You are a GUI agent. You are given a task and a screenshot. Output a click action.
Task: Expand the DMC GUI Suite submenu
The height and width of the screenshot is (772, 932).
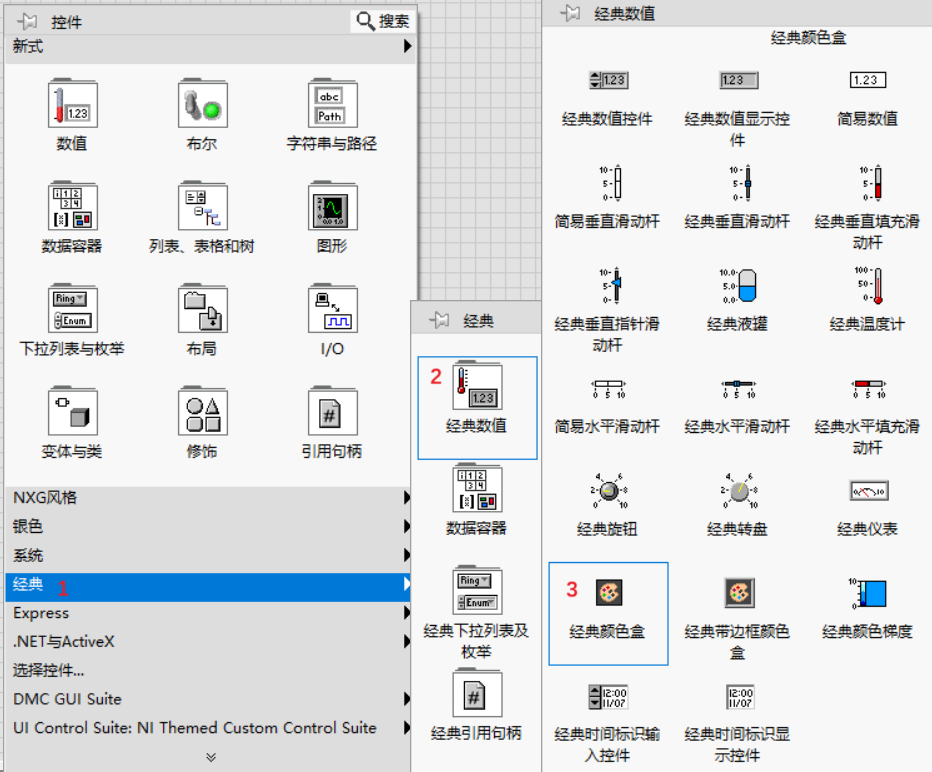(407, 699)
